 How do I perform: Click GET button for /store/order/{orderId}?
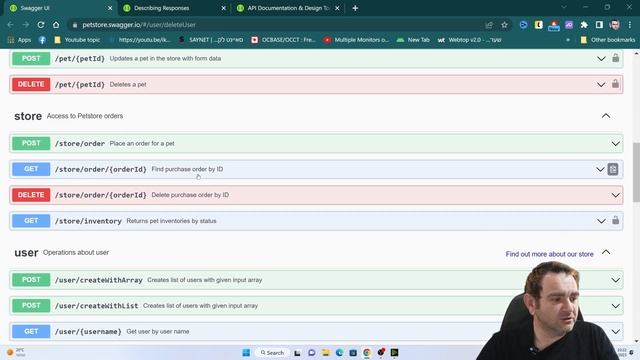pyautogui.click(x=31, y=169)
